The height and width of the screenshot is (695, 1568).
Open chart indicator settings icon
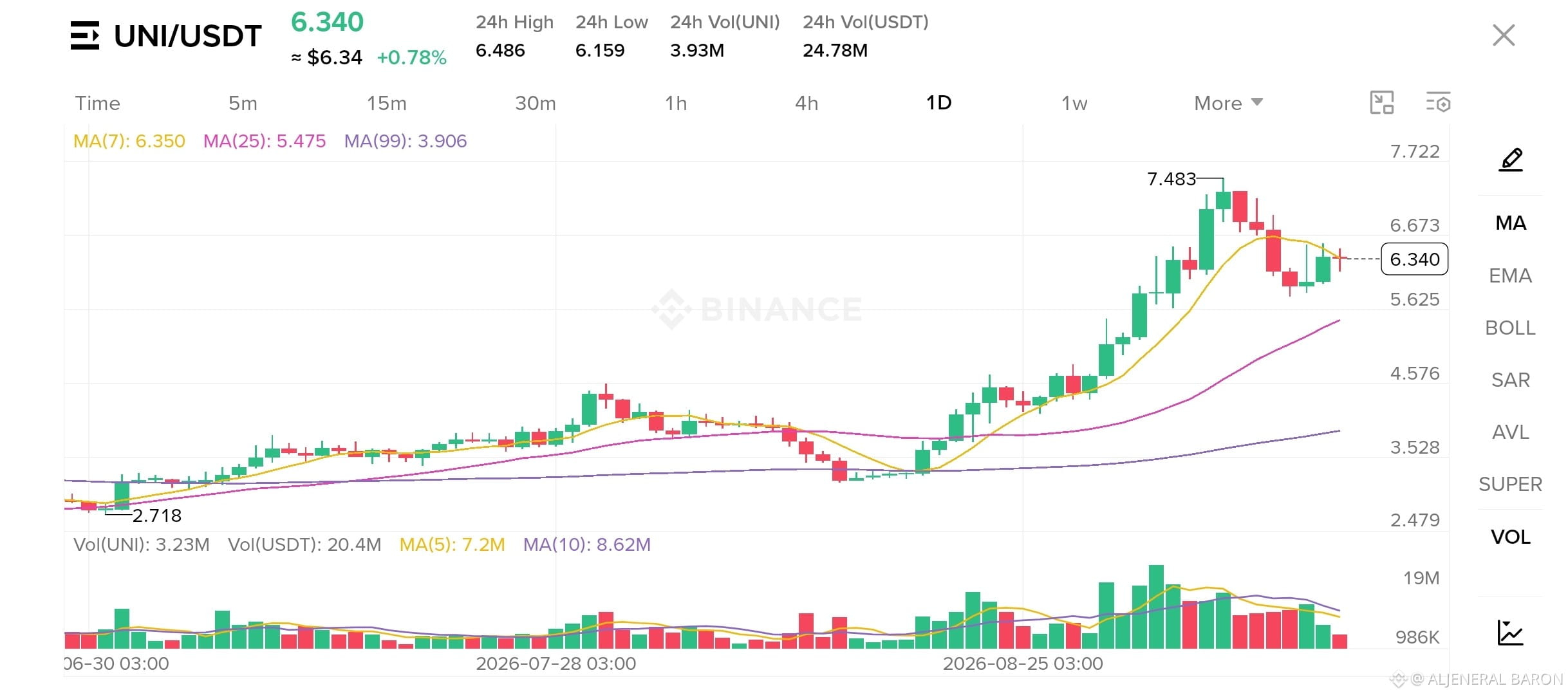[x=1438, y=103]
